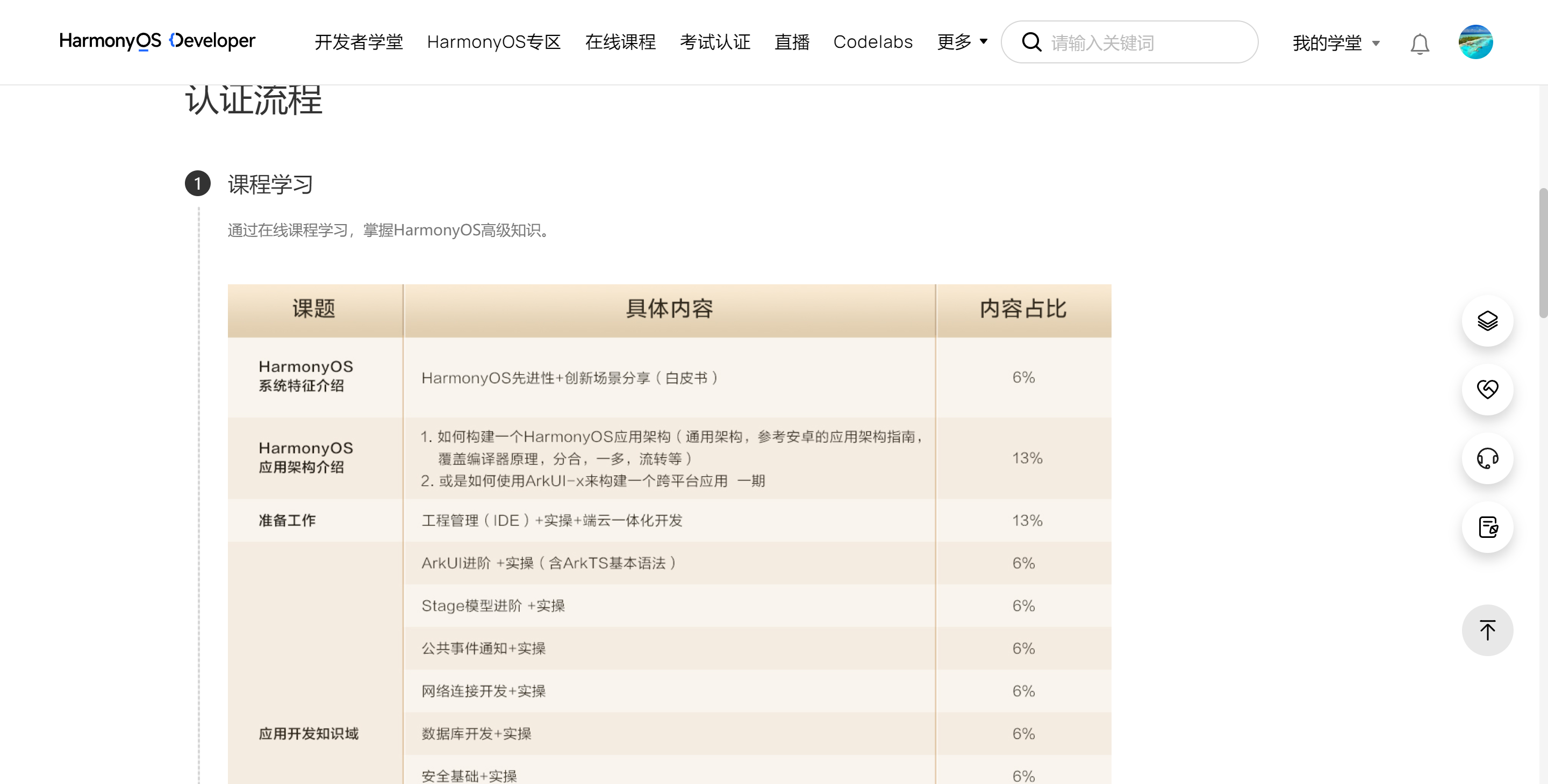
Task: Click the 具体内容 column header
Action: (x=669, y=310)
